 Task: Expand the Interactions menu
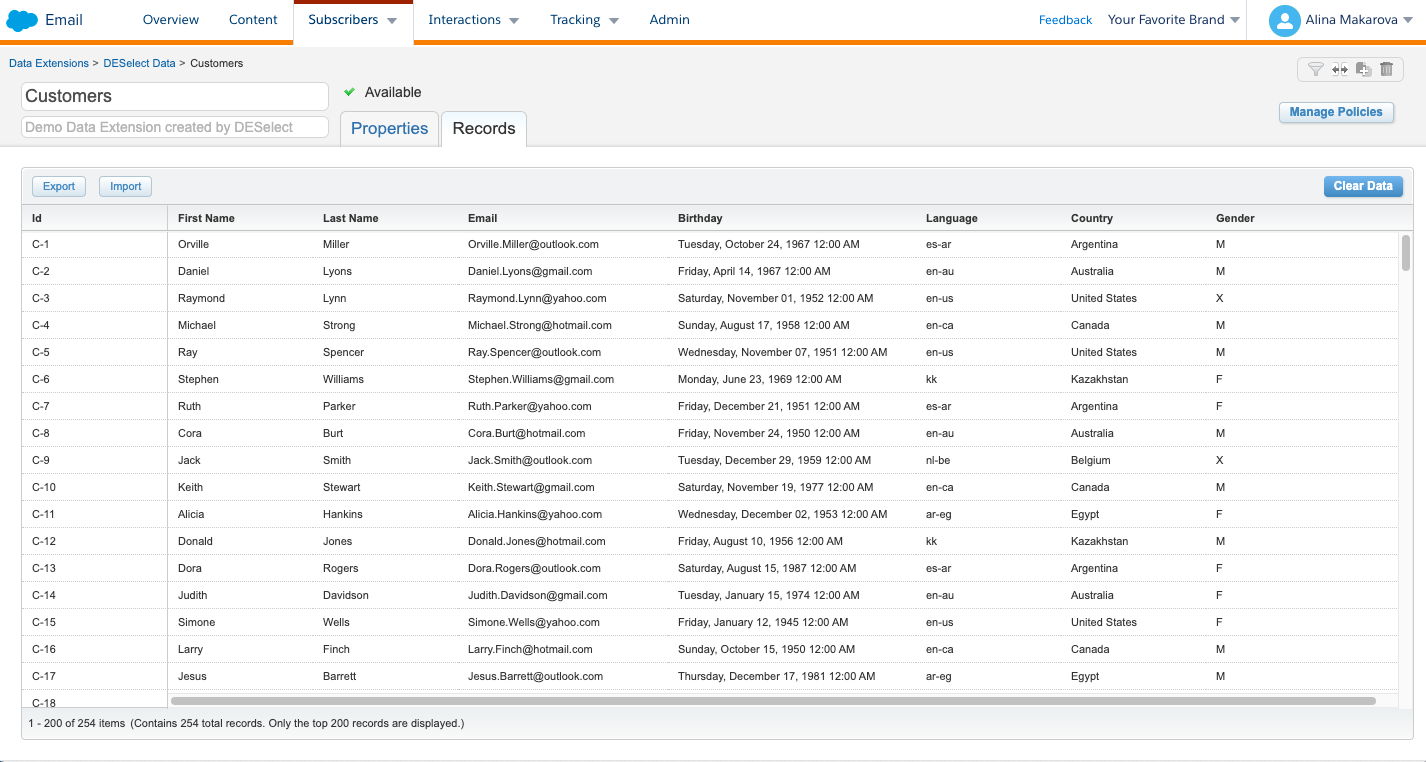pos(473,20)
